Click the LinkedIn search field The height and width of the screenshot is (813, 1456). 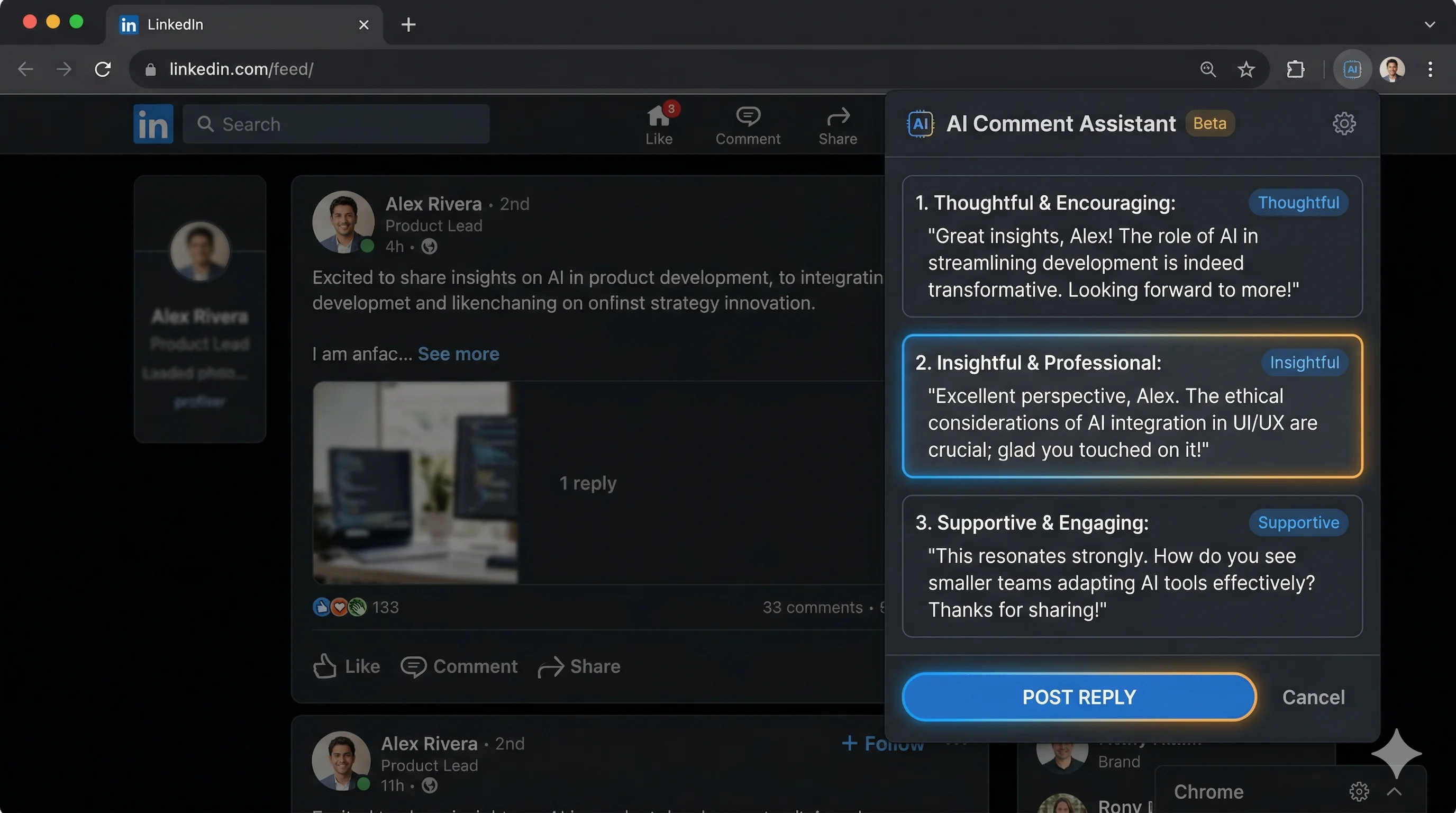336,124
